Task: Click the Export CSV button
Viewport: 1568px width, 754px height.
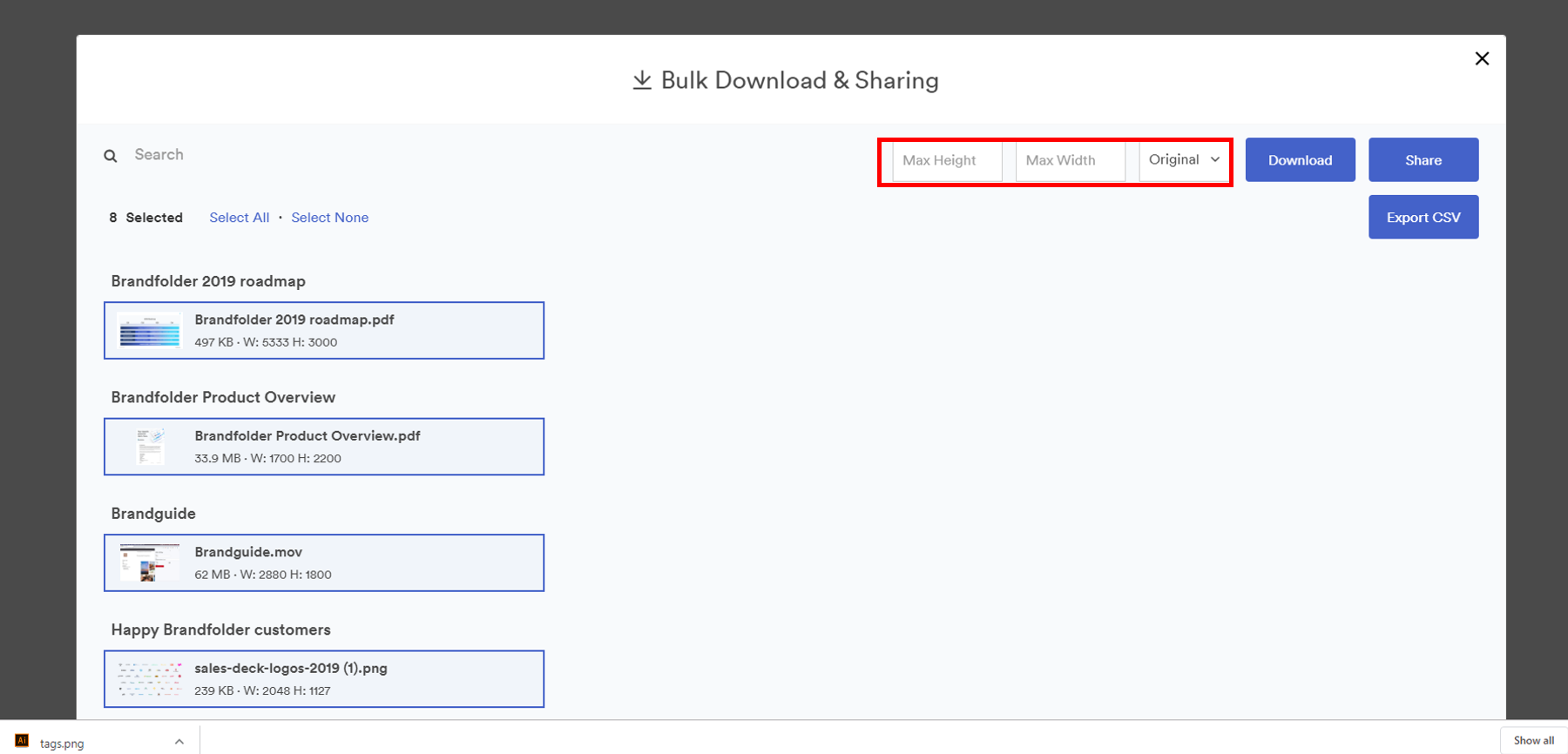Action: [1423, 217]
